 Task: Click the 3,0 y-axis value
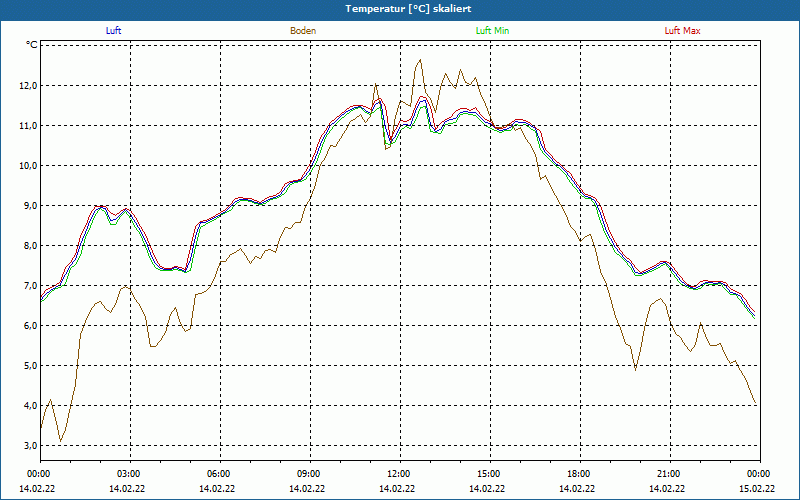[31, 446]
